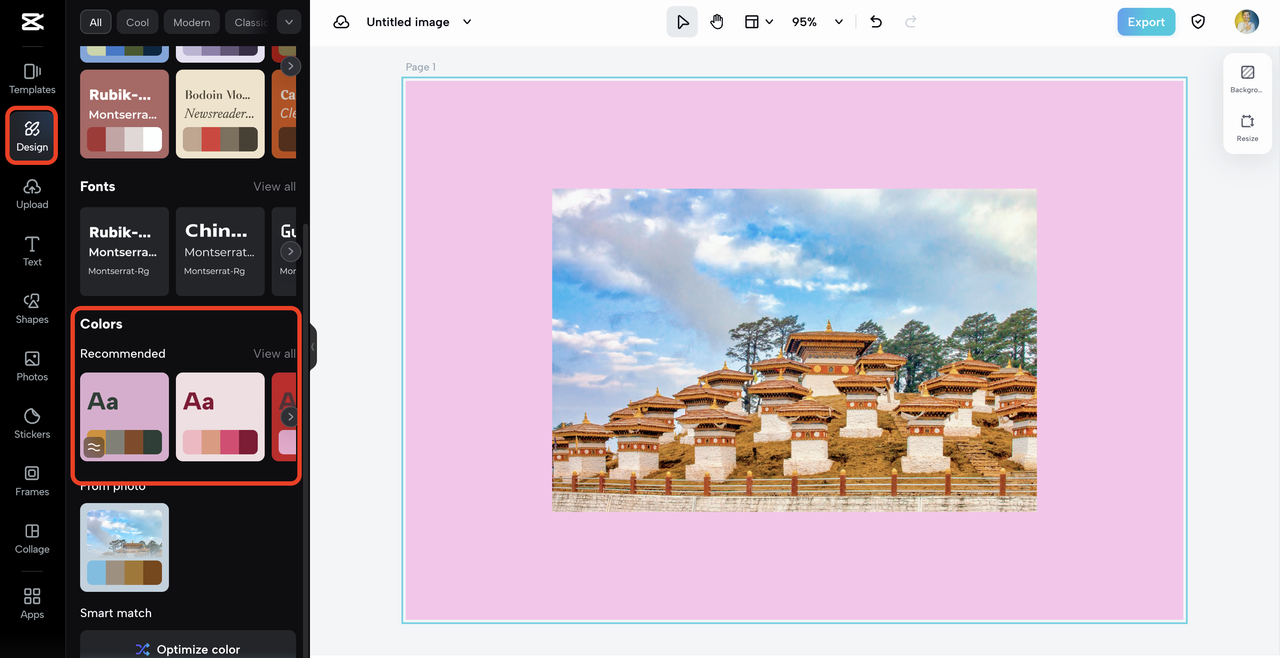
Task: Open the Apps panel
Action: point(32,603)
